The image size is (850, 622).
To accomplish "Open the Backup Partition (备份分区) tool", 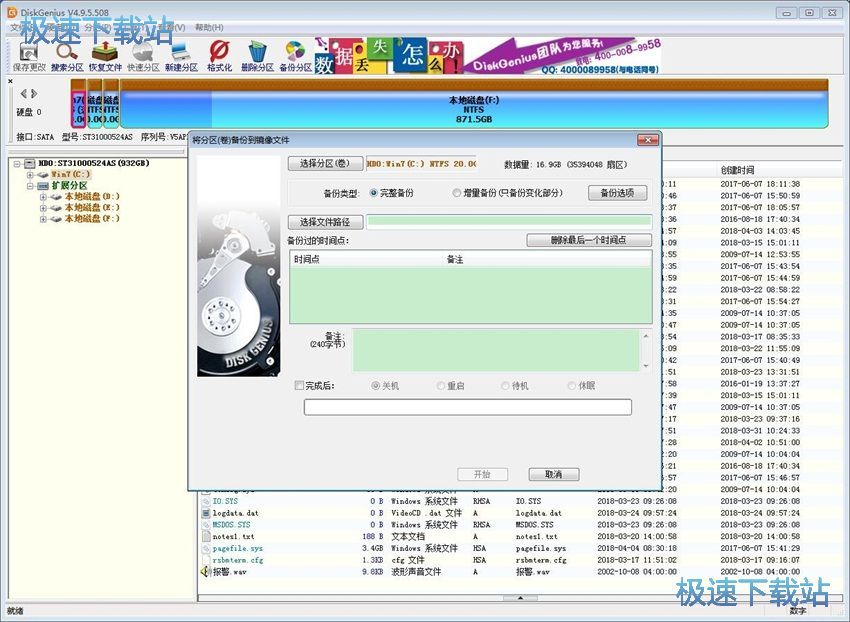I will (295, 57).
